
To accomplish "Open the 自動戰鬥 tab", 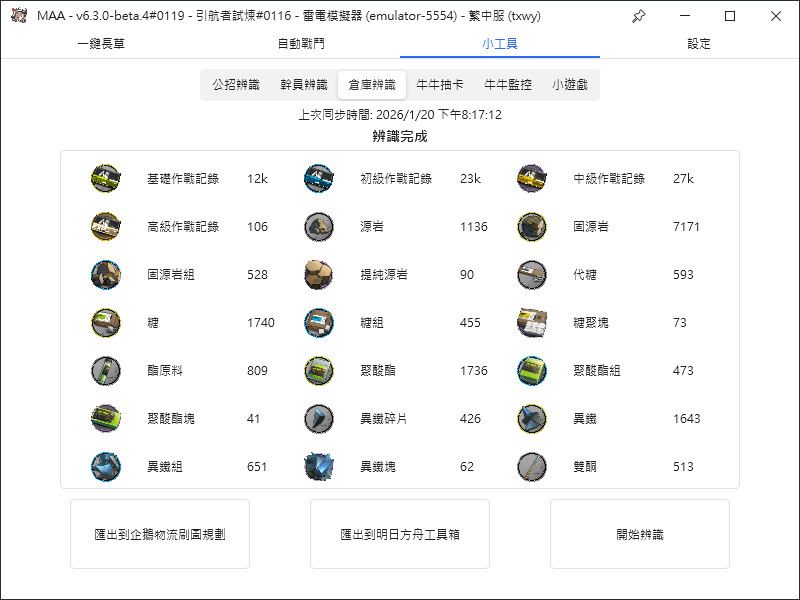I will click(x=300, y=44).
